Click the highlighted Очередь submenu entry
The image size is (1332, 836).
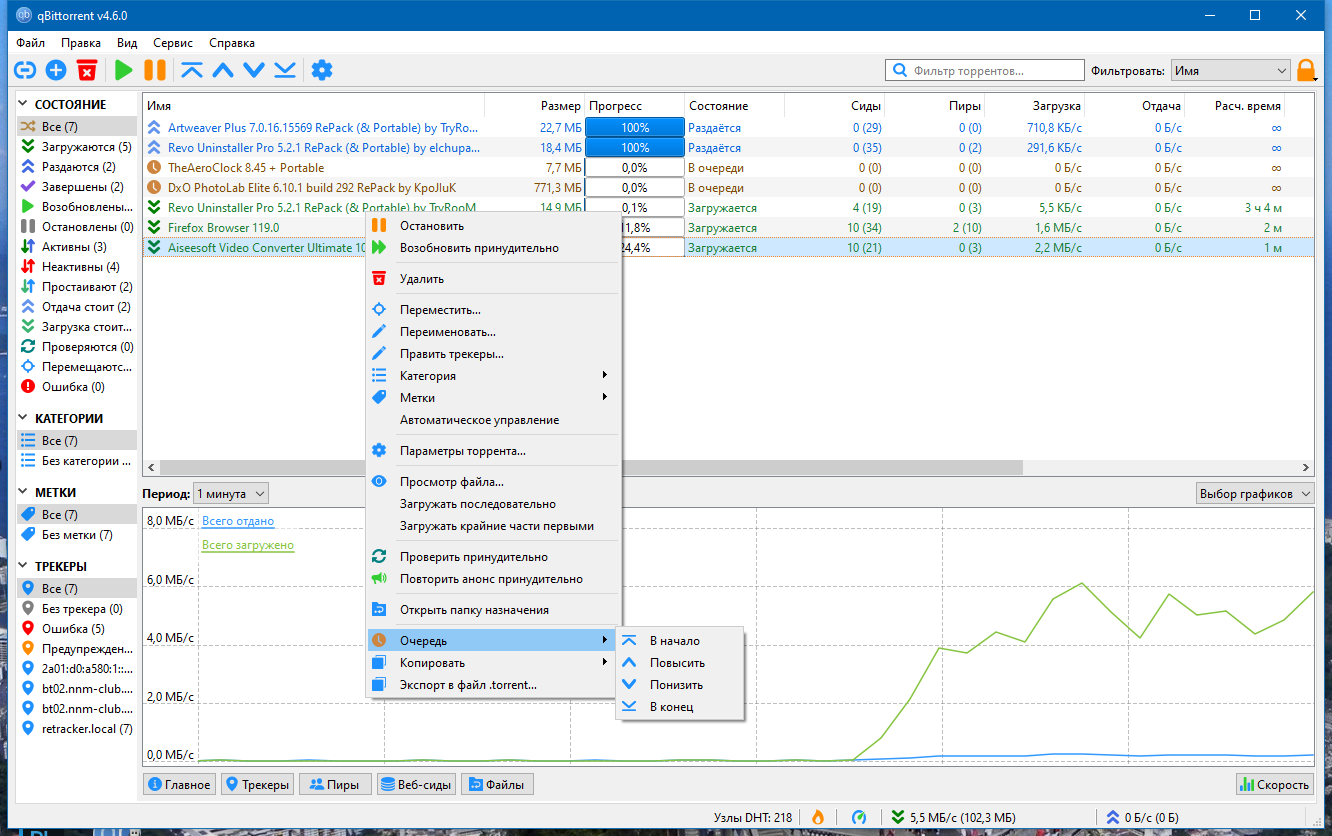[494, 640]
